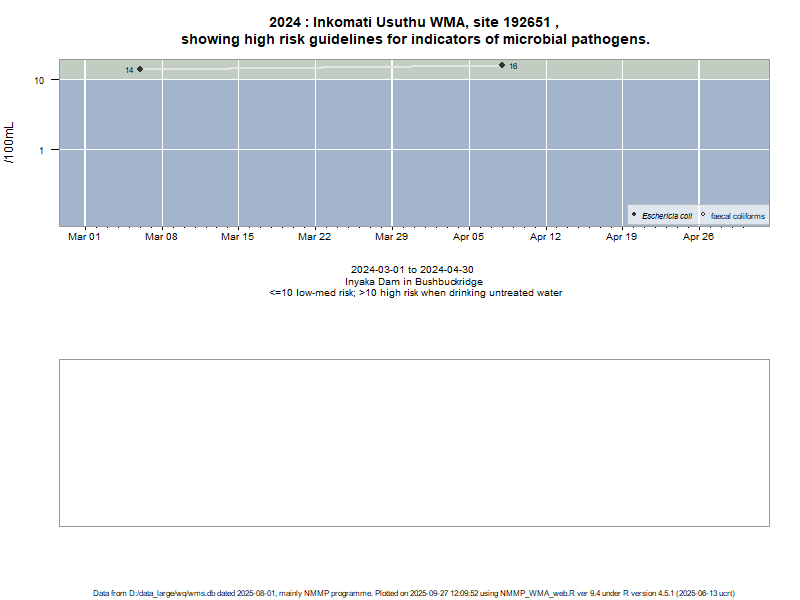This screenshot has width=800, height=600.
Task: Click the data source footer text
Action: pyautogui.click(x=415, y=593)
